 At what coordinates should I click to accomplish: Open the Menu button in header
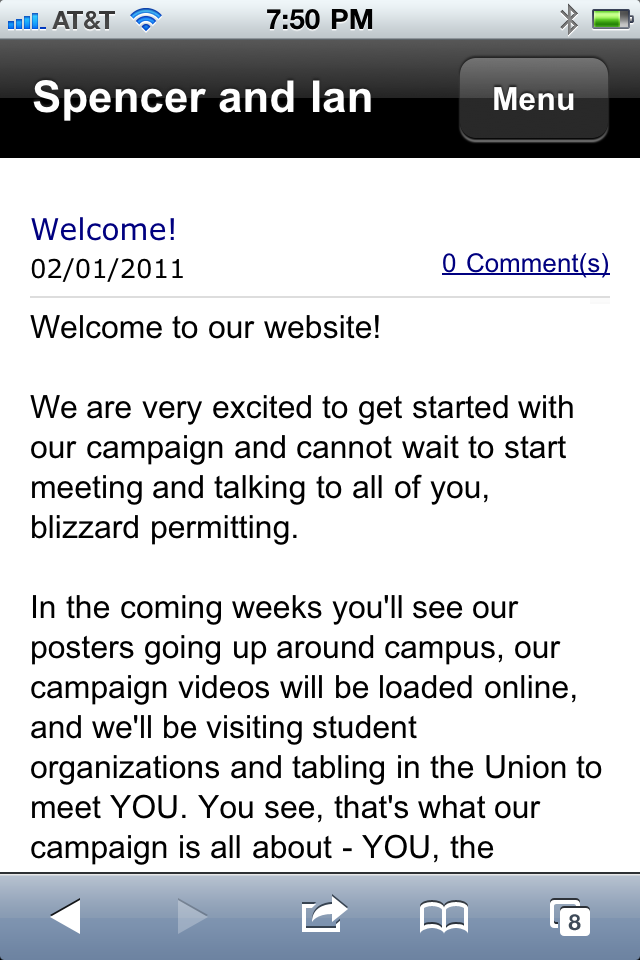(x=533, y=99)
